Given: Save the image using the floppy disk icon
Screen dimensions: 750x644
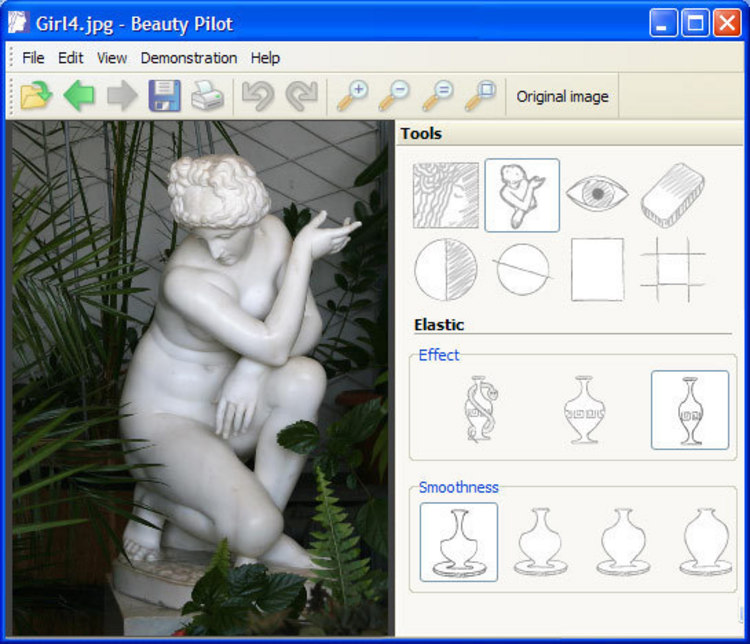Looking at the screenshot, I should coord(164,96).
